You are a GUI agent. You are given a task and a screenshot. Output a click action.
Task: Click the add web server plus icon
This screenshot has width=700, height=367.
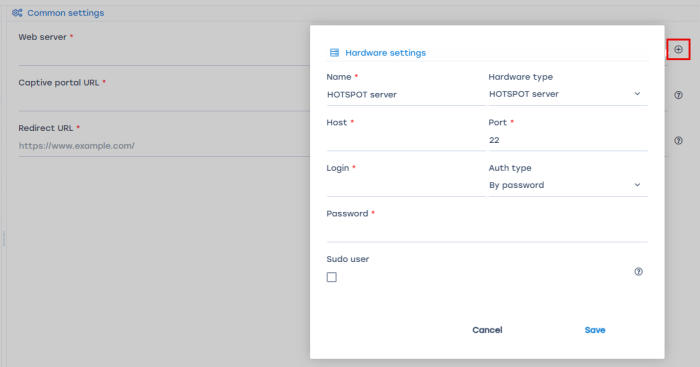pyautogui.click(x=678, y=50)
